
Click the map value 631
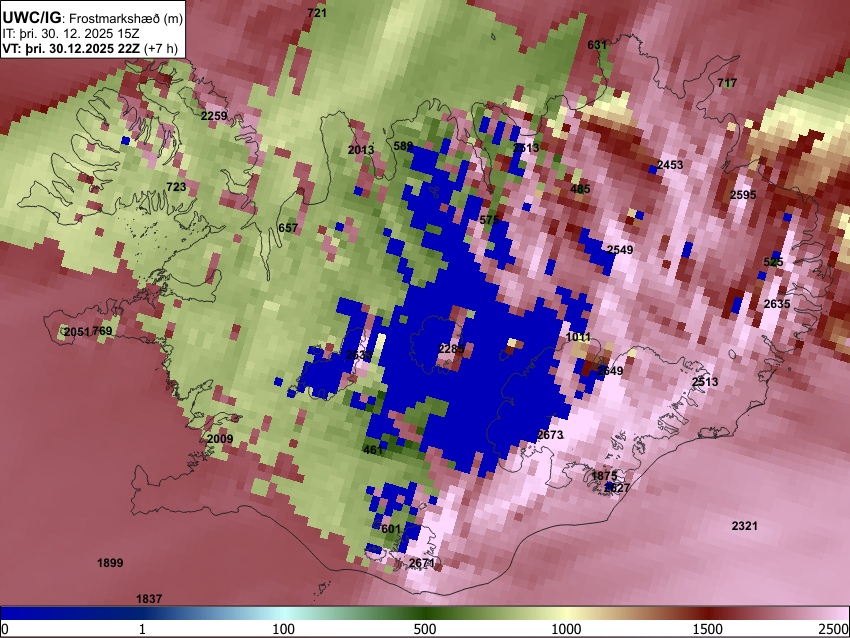(x=597, y=45)
